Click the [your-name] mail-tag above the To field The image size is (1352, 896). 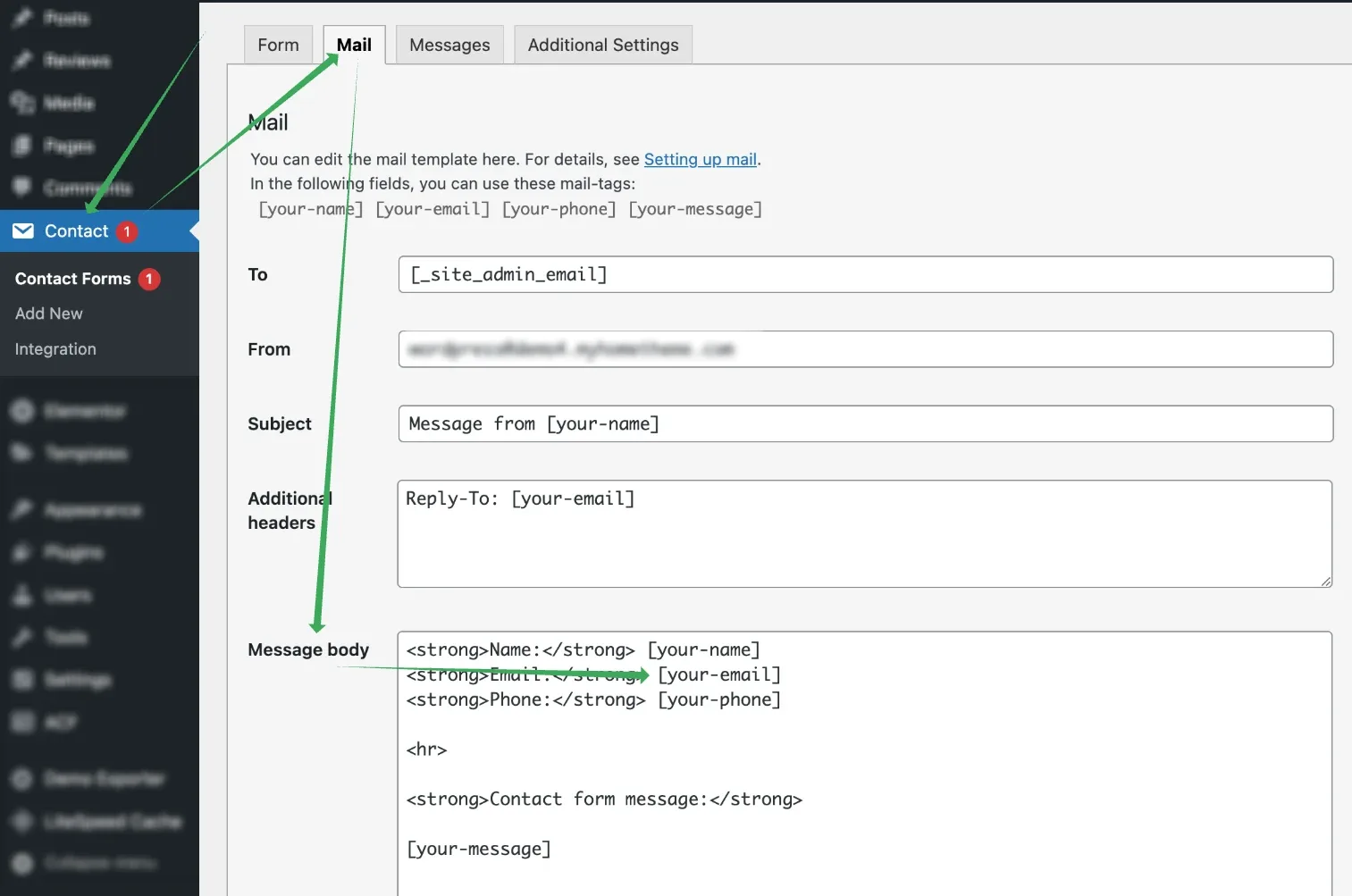pyautogui.click(x=311, y=209)
